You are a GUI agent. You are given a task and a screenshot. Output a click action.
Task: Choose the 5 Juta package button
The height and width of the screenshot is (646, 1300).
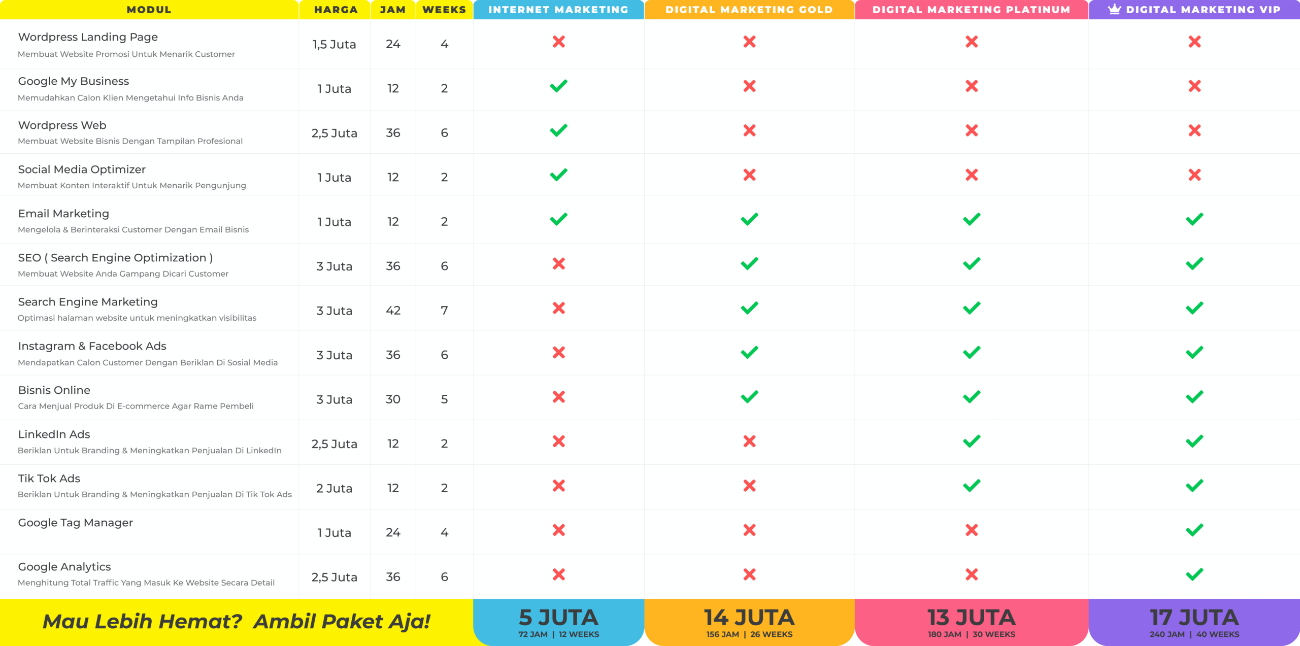[558, 622]
